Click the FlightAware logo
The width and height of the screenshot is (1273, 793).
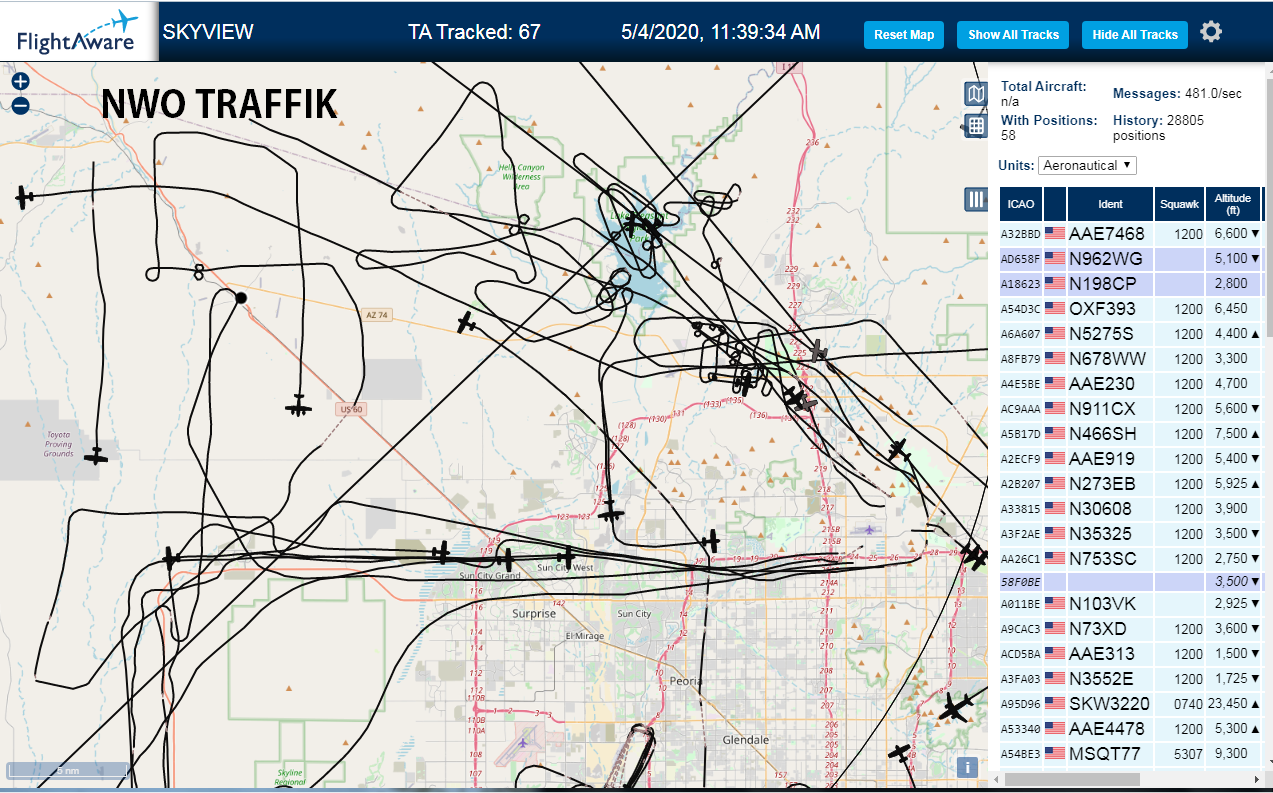coord(79,32)
